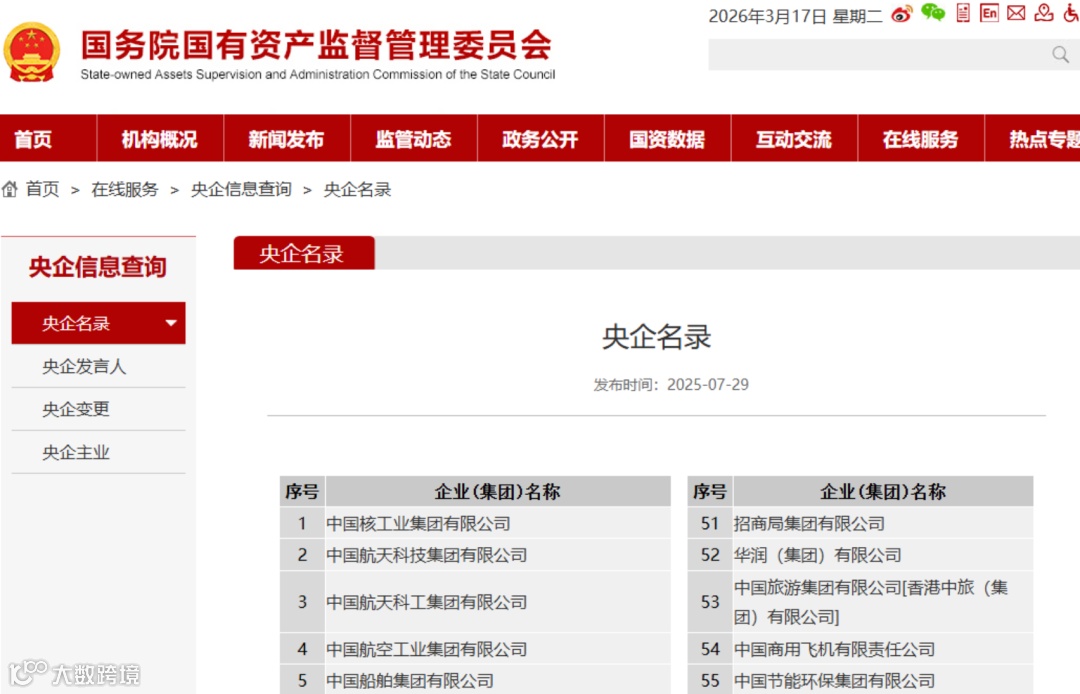Image resolution: width=1080 pixels, height=694 pixels.
Task: Click table row 中国旅游集团有限公司
Action: [x=860, y=602]
